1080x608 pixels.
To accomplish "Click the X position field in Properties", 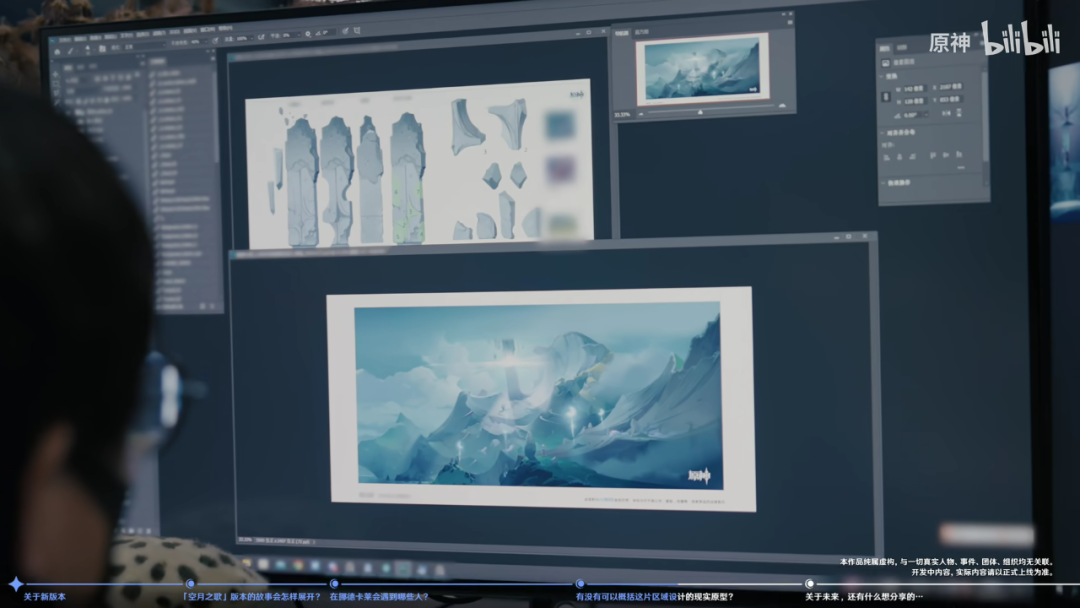I will 951,87.
